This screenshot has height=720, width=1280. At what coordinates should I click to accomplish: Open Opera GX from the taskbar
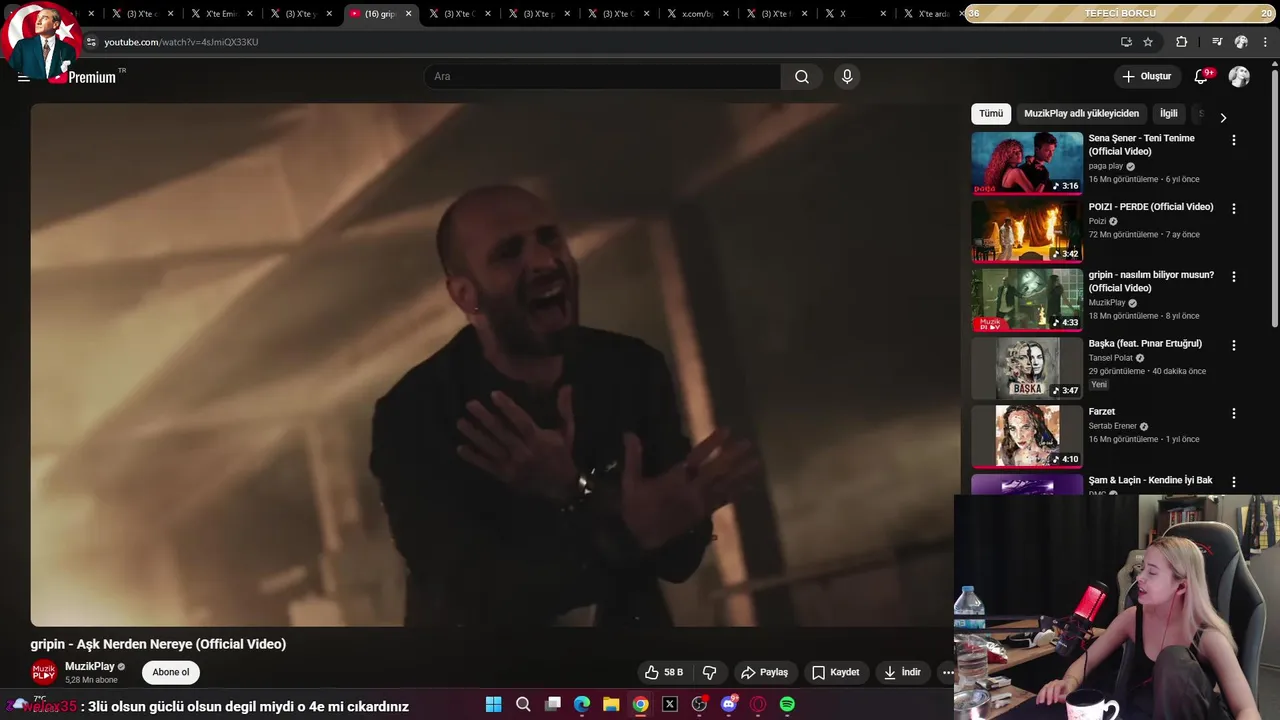(758, 704)
